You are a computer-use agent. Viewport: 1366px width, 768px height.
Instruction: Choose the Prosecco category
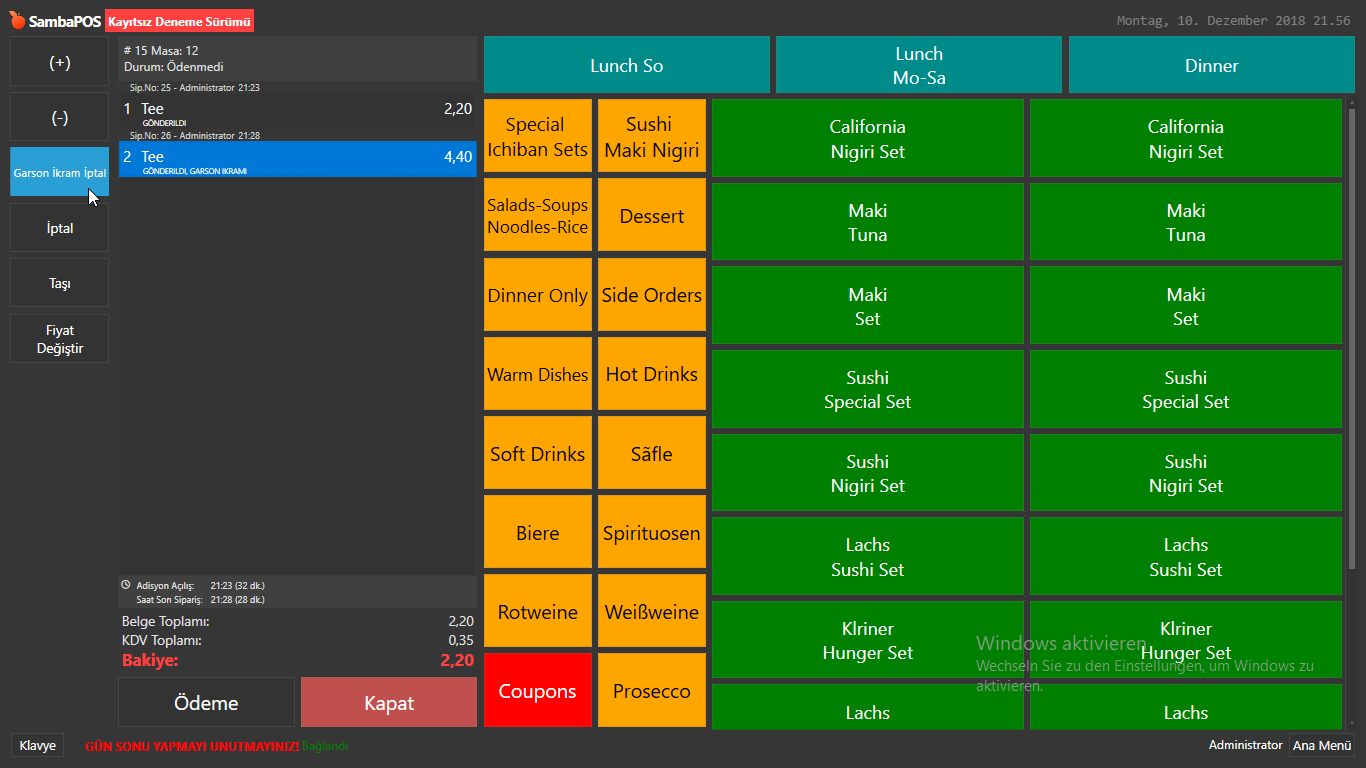coord(652,691)
